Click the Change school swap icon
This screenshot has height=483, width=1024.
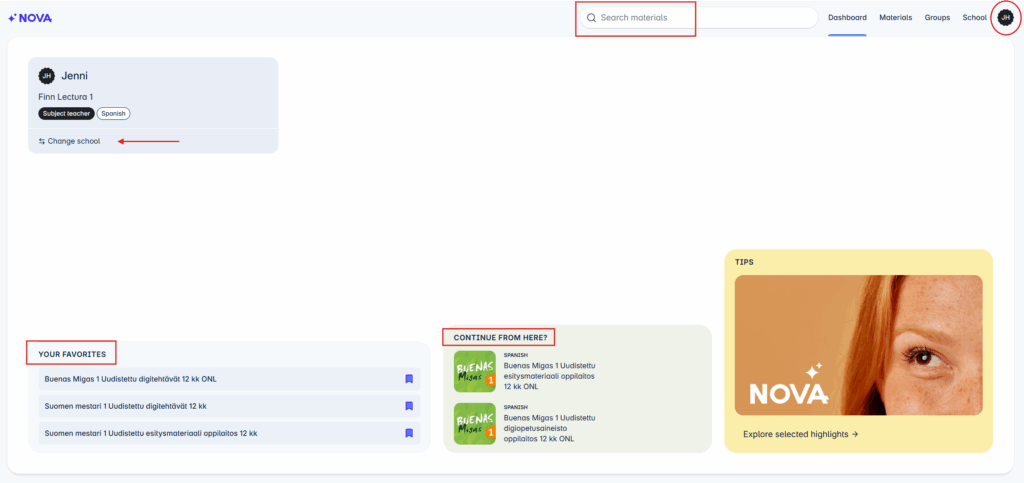click(42, 141)
